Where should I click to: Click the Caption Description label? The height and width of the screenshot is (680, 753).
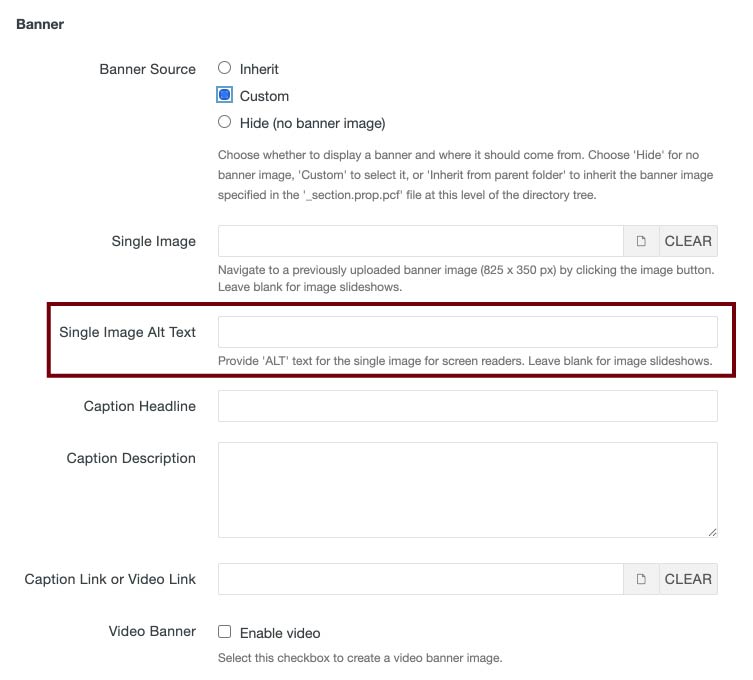pyautogui.click(x=131, y=458)
